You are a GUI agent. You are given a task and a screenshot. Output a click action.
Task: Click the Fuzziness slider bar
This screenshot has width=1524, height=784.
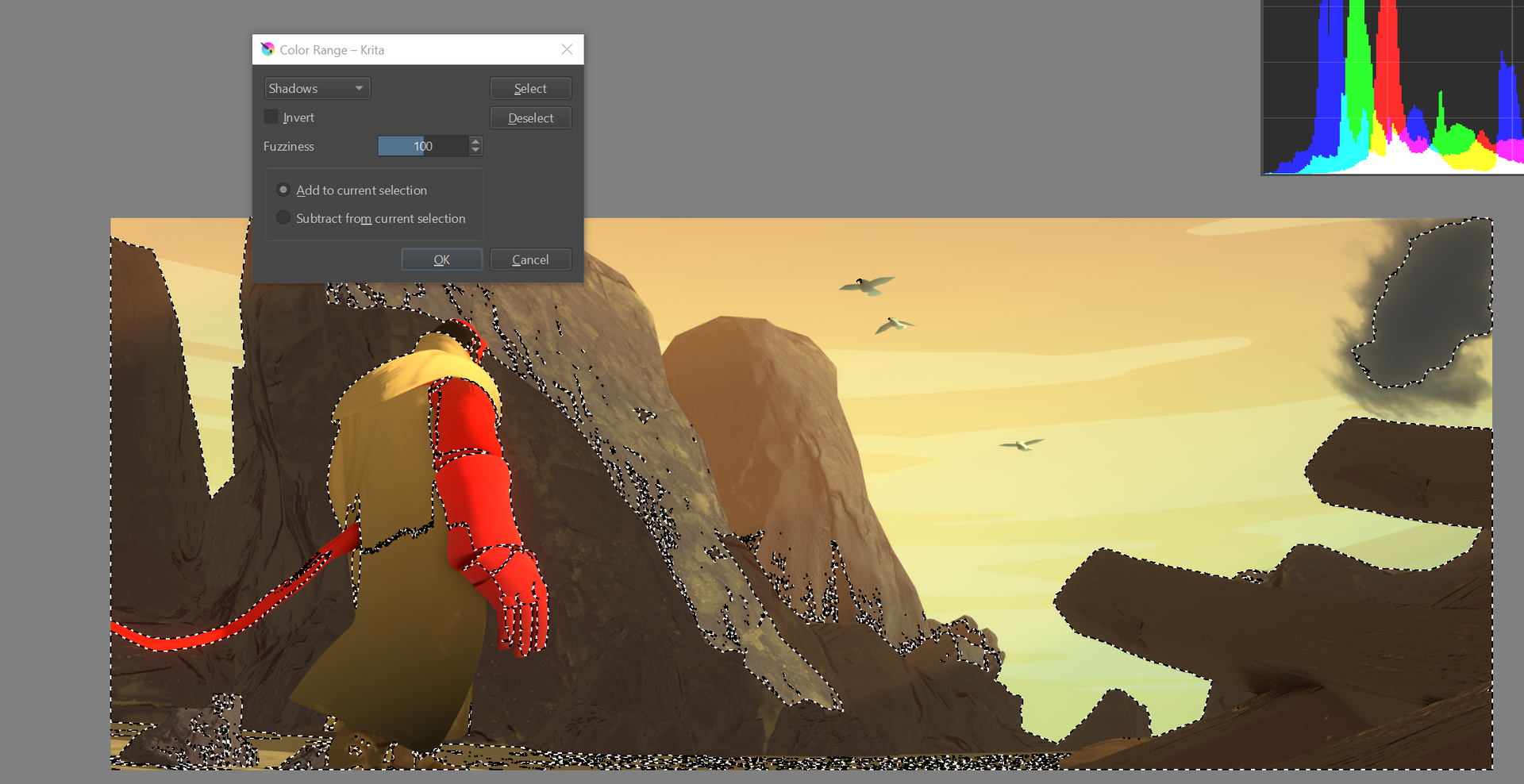point(422,146)
